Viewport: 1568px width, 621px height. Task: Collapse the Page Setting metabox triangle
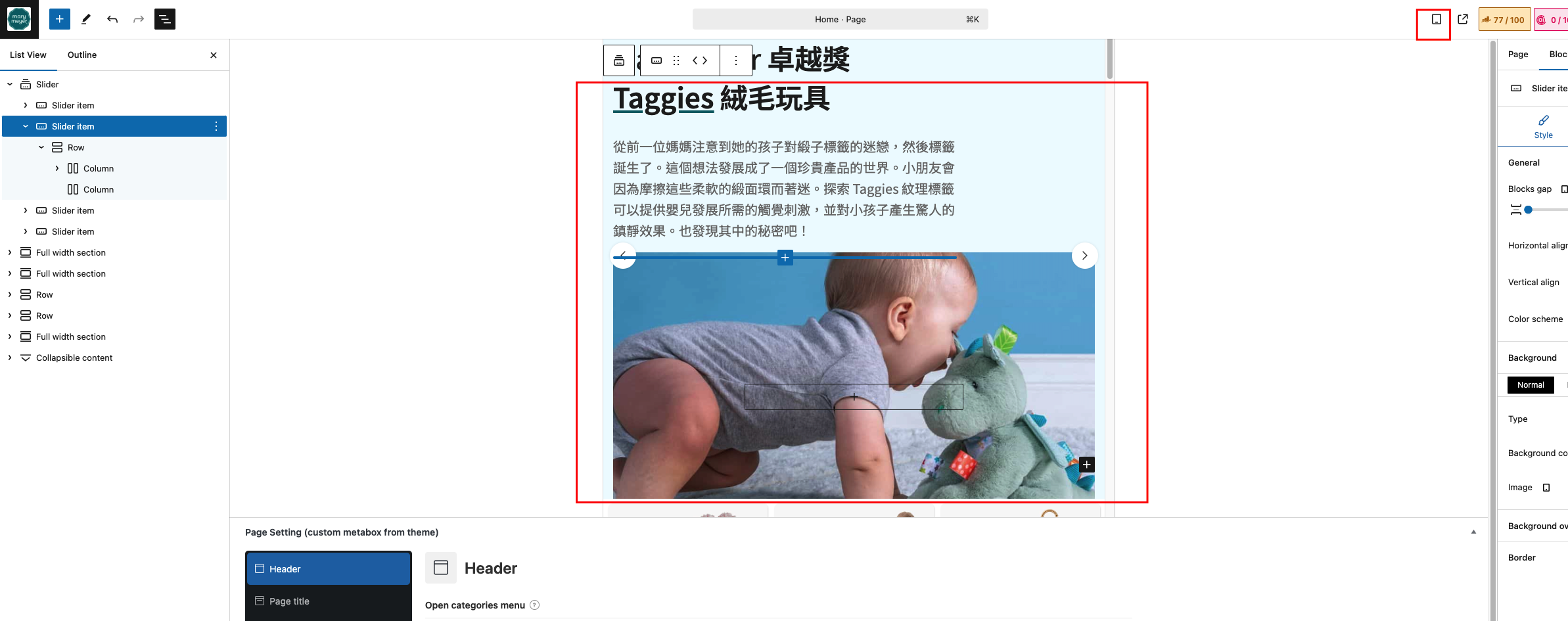coord(1473,532)
